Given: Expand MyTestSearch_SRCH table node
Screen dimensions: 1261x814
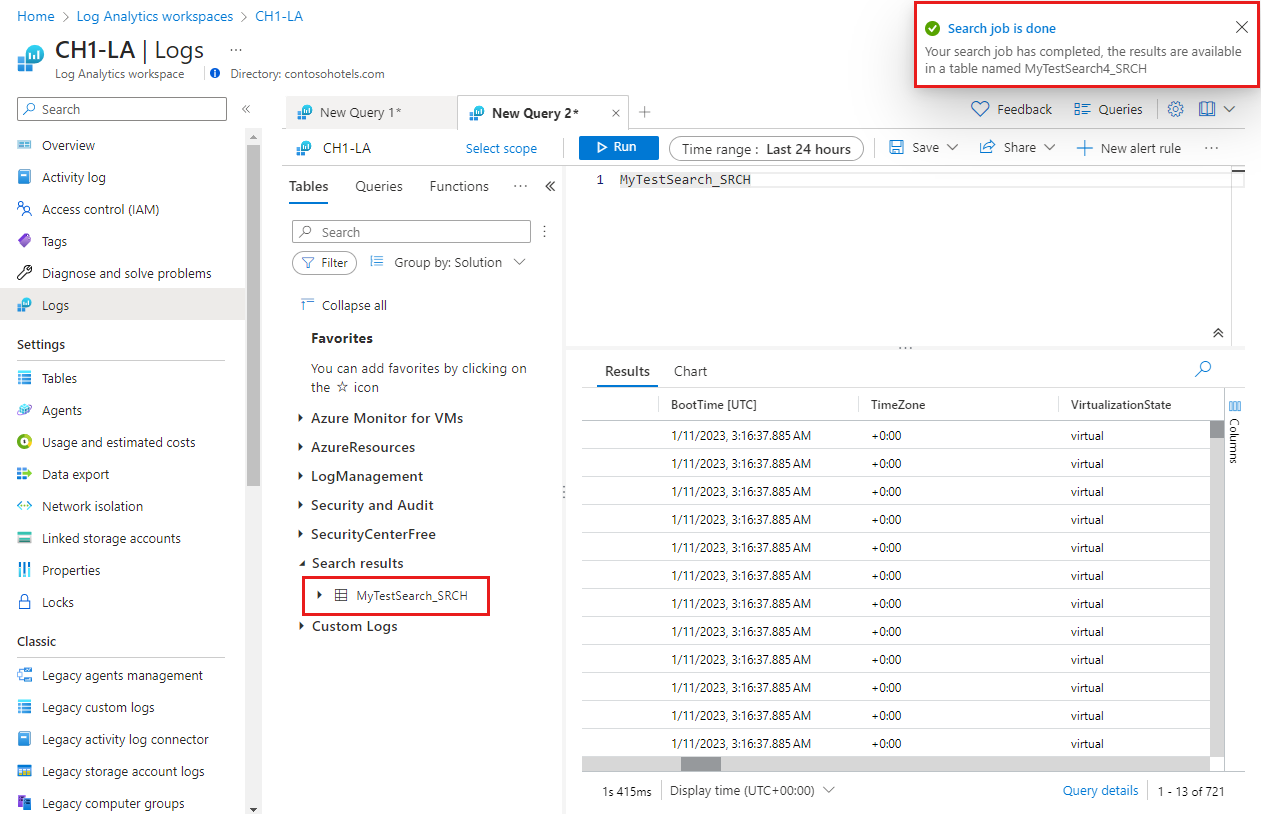Looking at the screenshot, I should [319, 595].
